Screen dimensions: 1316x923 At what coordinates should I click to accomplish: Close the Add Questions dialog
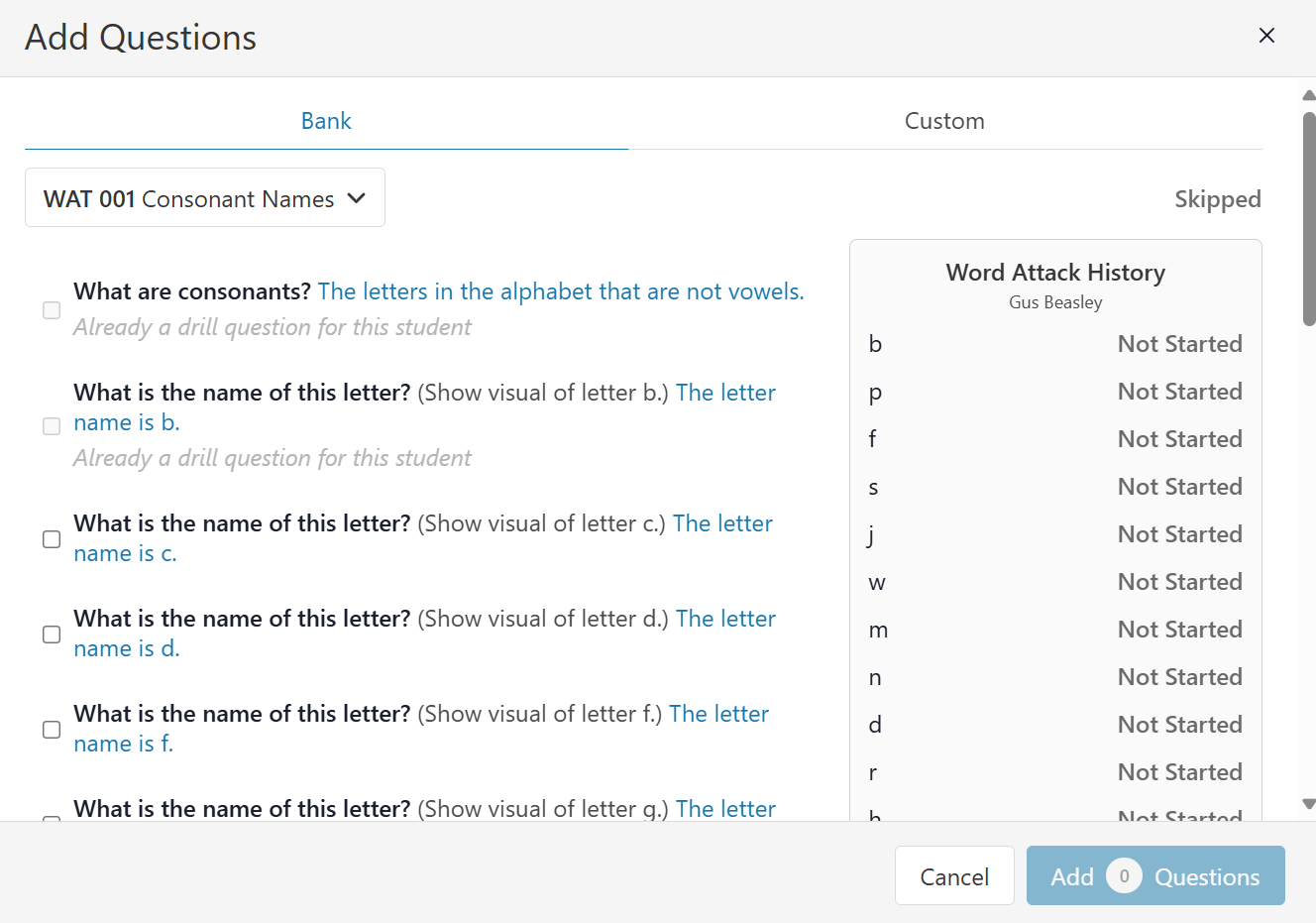pos(1265,36)
